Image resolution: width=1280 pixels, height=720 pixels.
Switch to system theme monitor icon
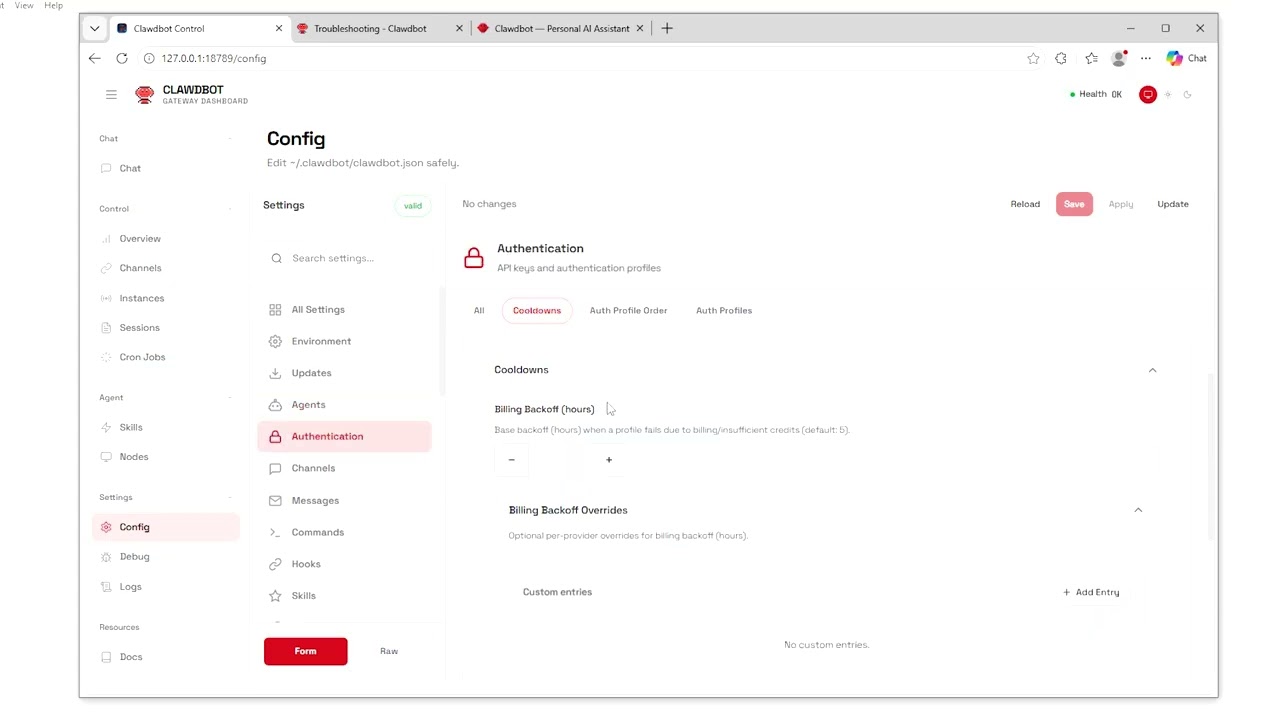1148,94
